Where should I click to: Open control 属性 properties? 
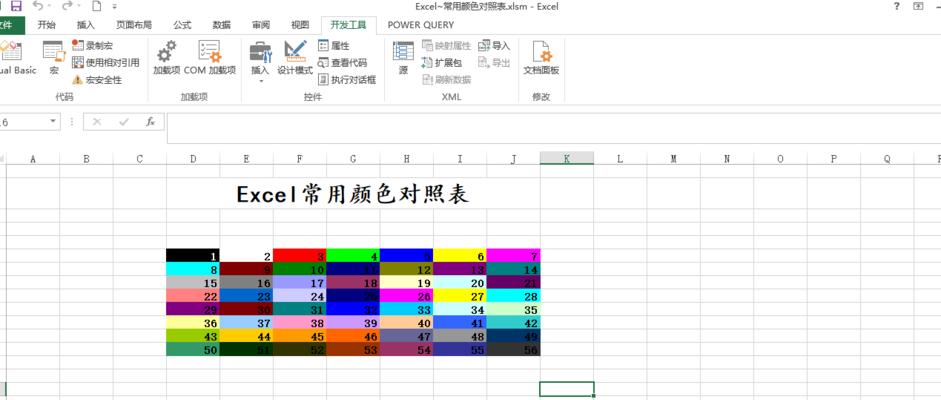(334, 46)
